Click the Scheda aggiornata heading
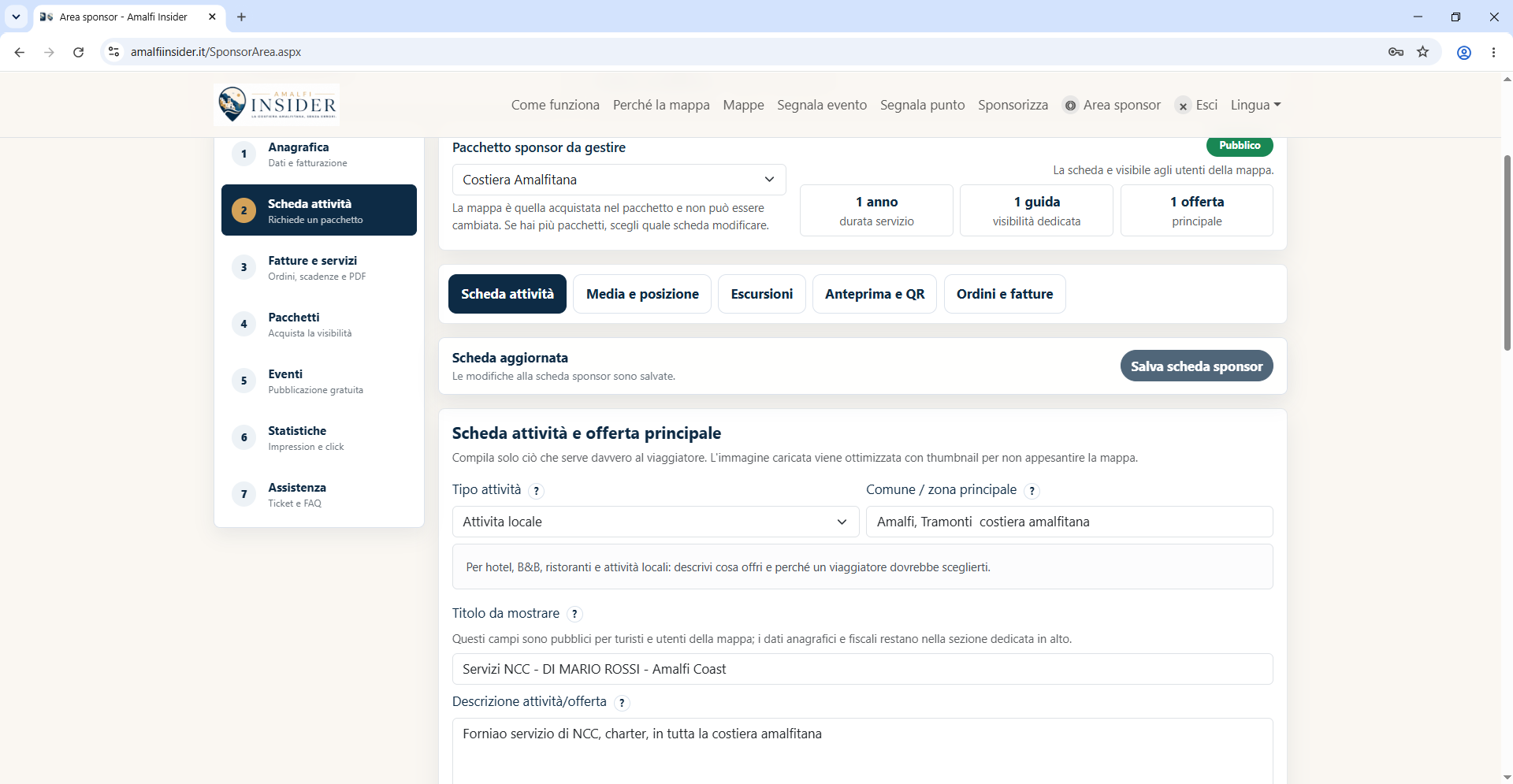 pos(510,358)
